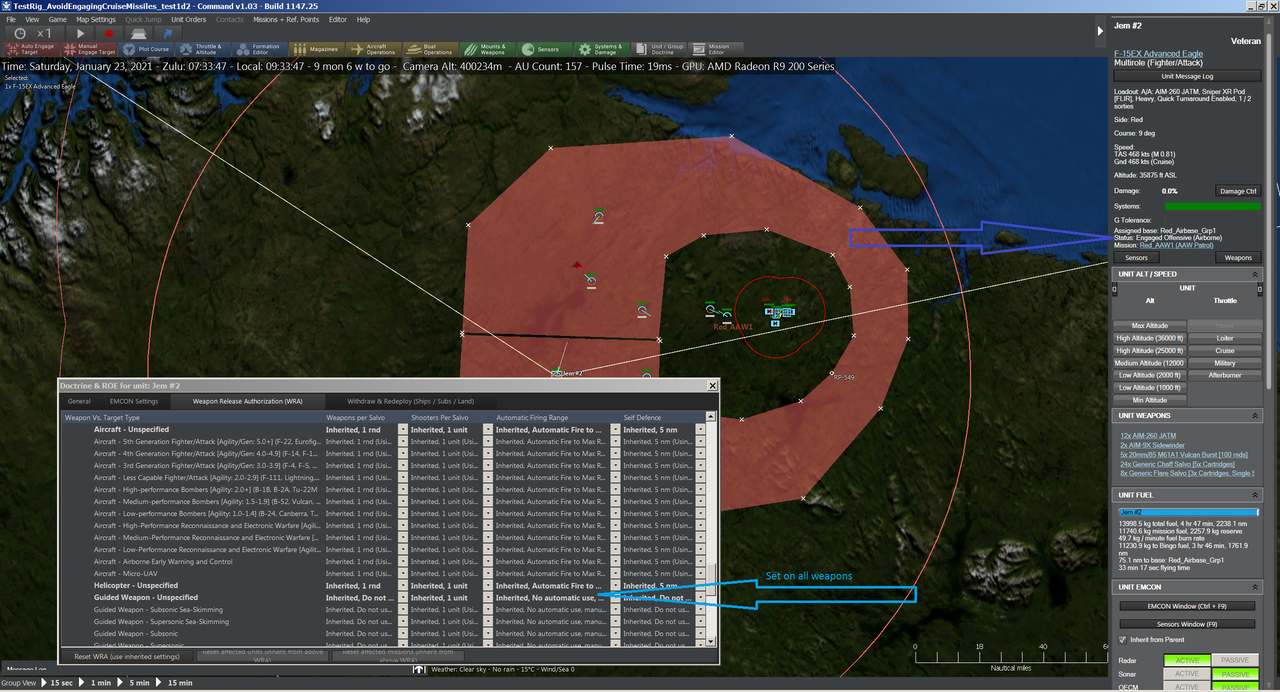Viewport: 1280px width, 692px height.
Task: Close the Doctrine & ROE window
Action: 713,385
